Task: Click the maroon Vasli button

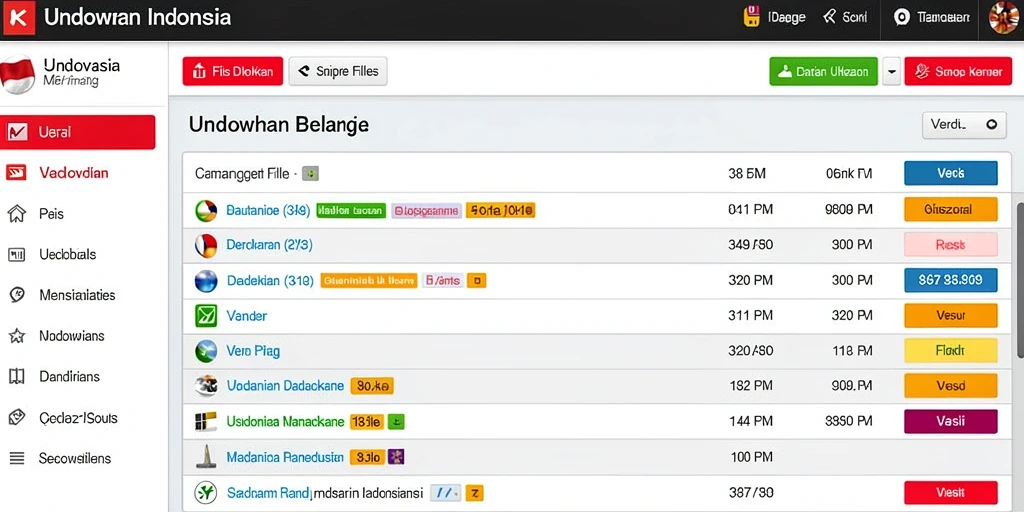Action: (951, 422)
